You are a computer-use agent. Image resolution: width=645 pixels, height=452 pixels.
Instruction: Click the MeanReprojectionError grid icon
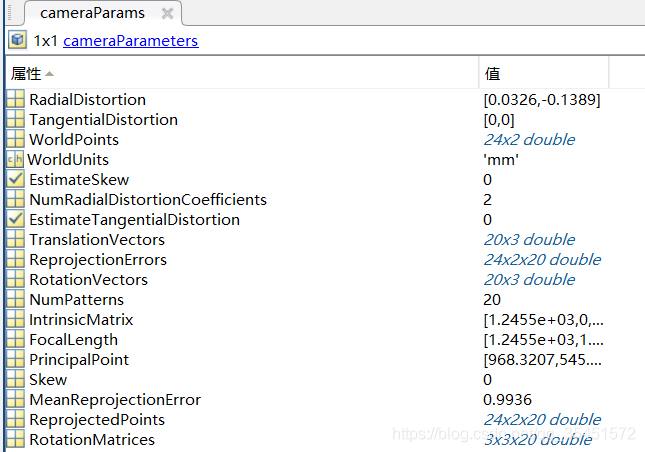coord(15,400)
